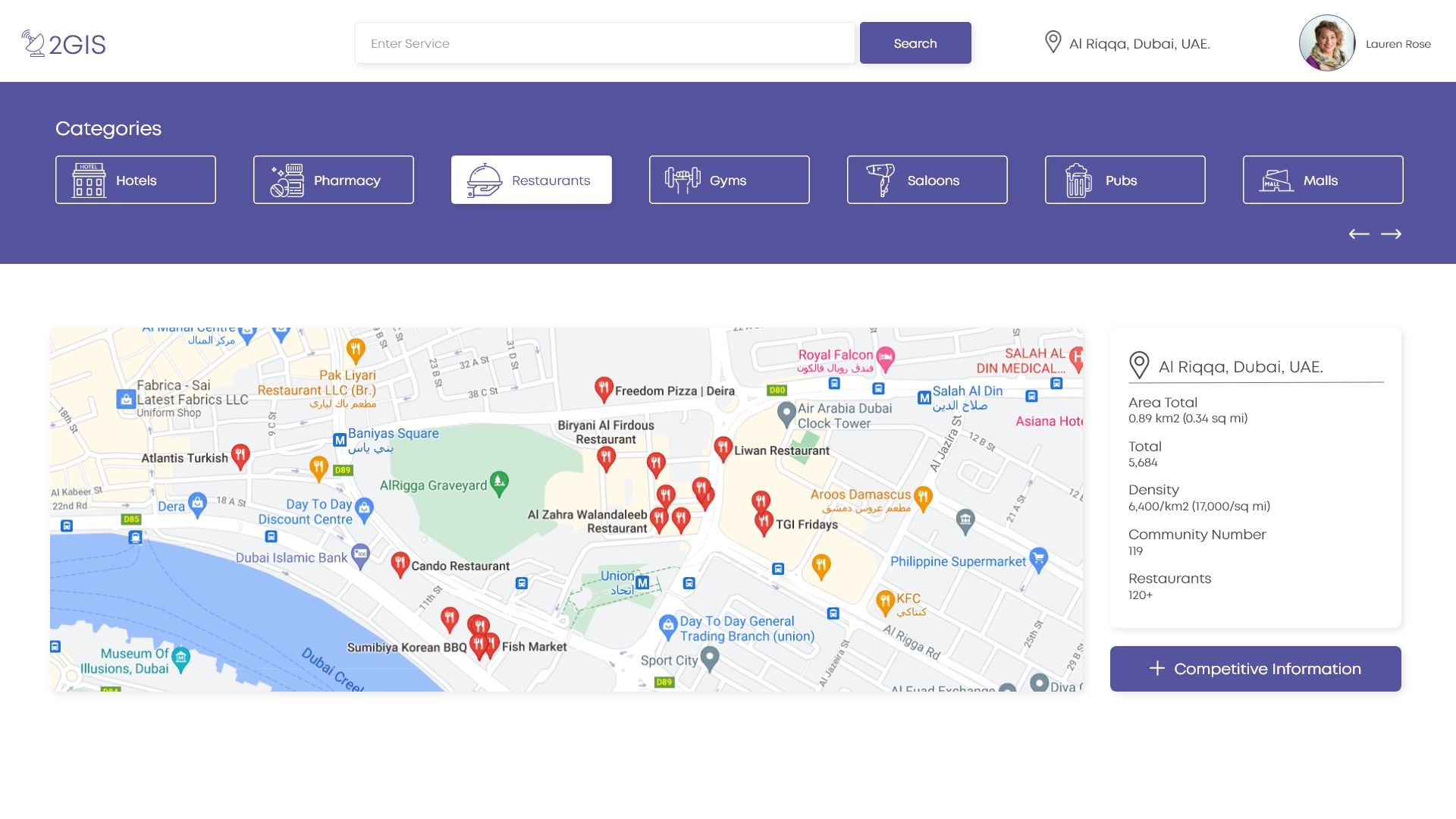The height and width of the screenshot is (819, 1456).
Task: Click Sumibiya Korean BBQ map label
Action: (x=407, y=648)
